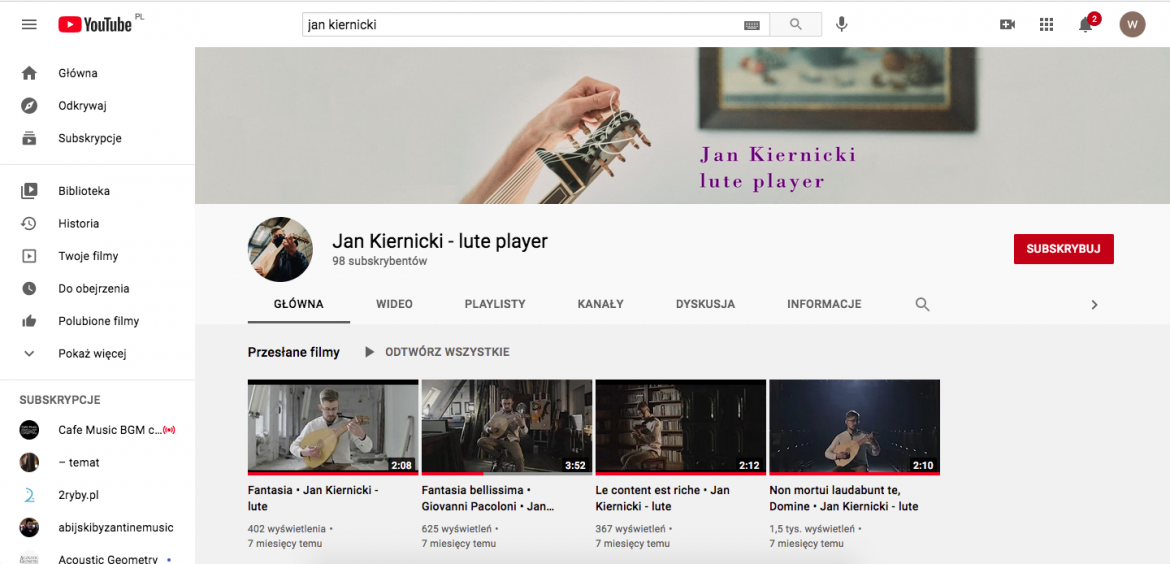This screenshot has width=1170, height=564.
Task: Open the create video camera icon
Action: click(x=1007, y=25)
